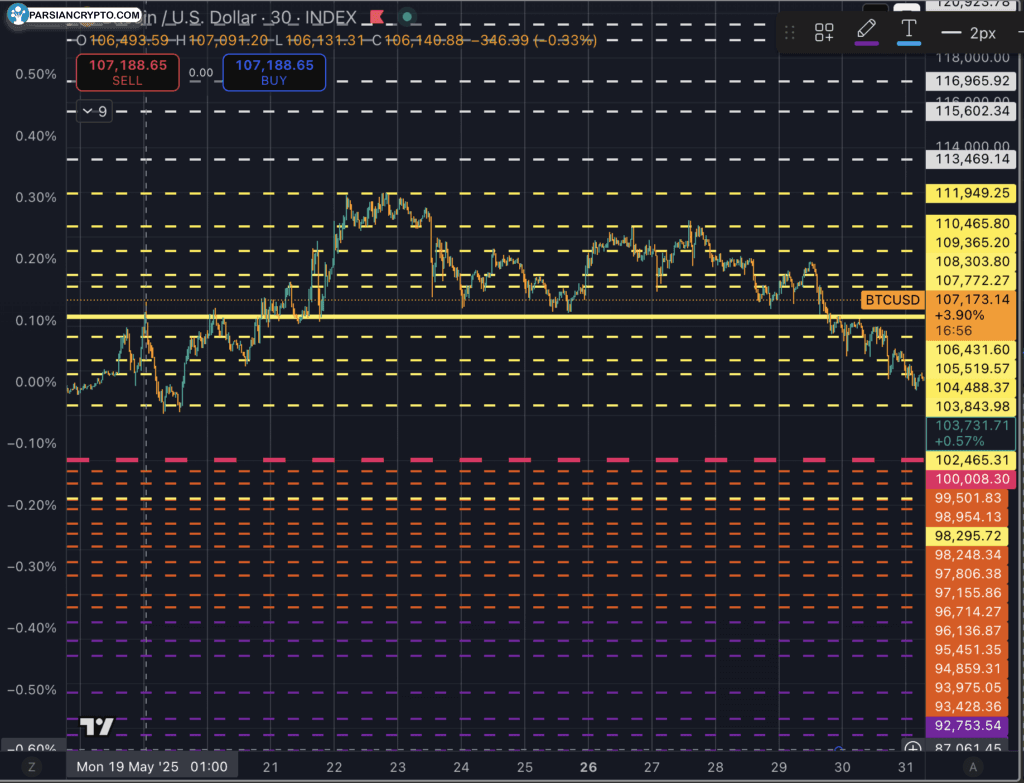Click date 23 on the time axis
The image size is (1024, 783).
click(398, 767)
